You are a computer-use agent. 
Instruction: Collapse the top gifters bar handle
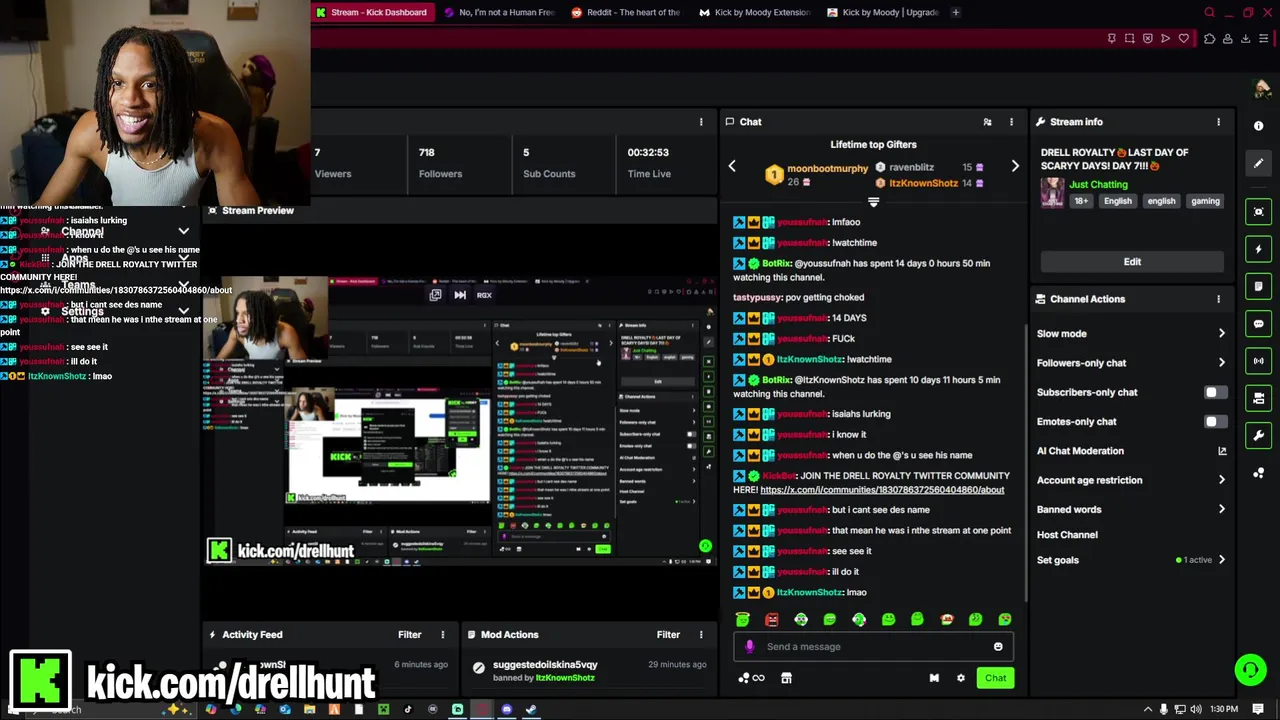click(x=873, y=202)
